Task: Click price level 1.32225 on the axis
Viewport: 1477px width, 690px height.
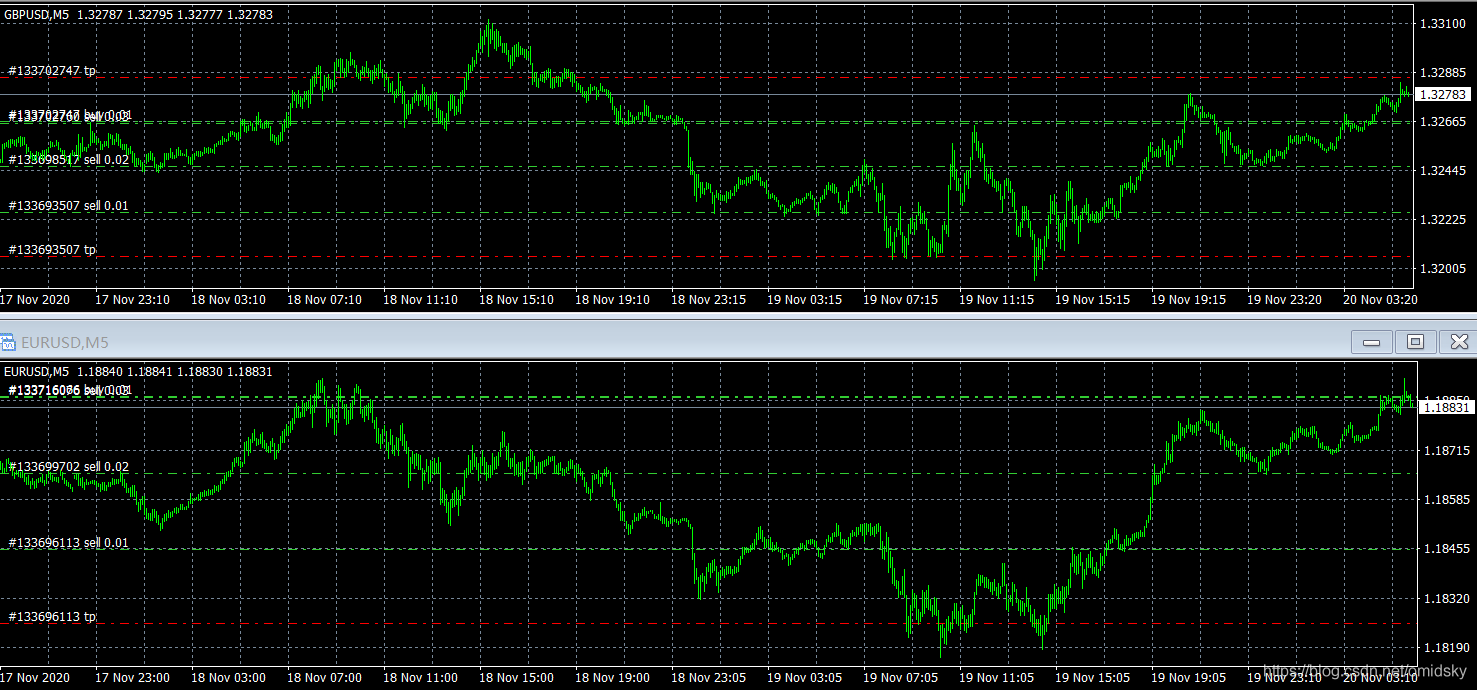Action: pos(1443,220)
